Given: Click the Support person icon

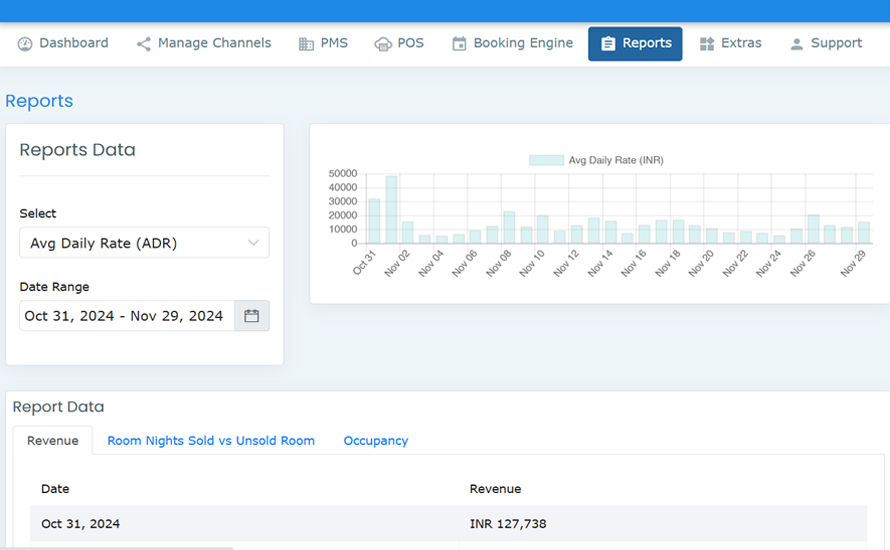Looking at the screenshot, I should point(796,44).
